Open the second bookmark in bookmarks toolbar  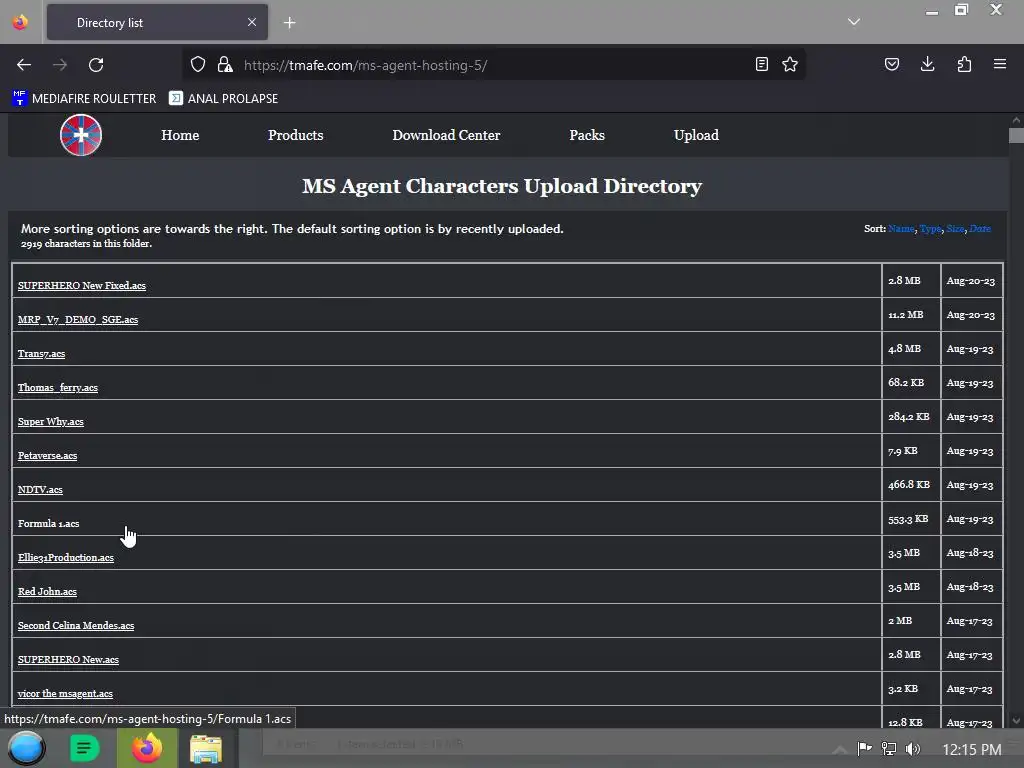(x=223, y=99)
